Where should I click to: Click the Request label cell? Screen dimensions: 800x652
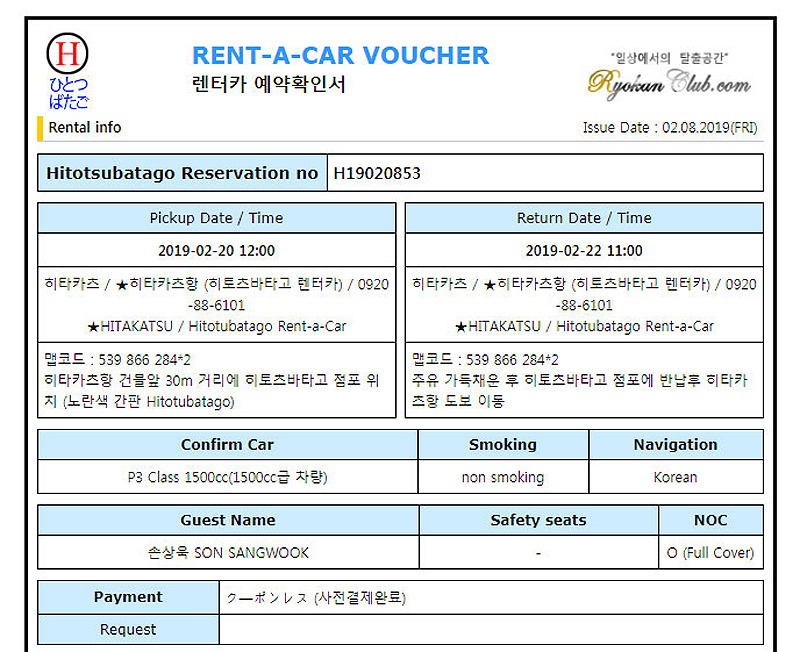point(129,630)
